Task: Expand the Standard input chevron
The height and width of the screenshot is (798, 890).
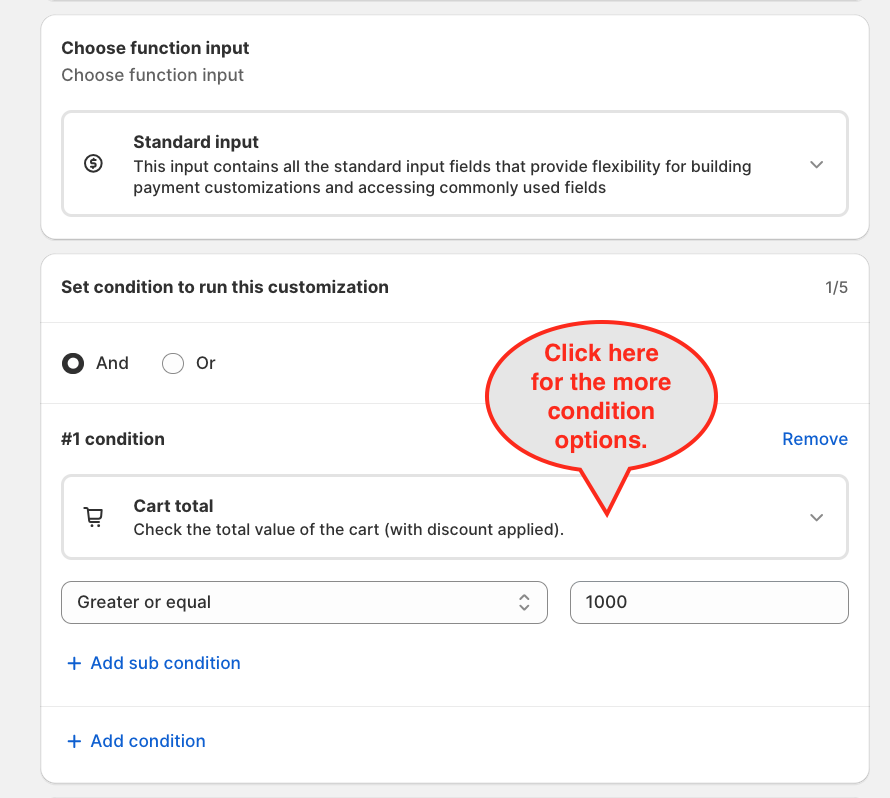Action: pyautogui.click(x=816, y=164)
